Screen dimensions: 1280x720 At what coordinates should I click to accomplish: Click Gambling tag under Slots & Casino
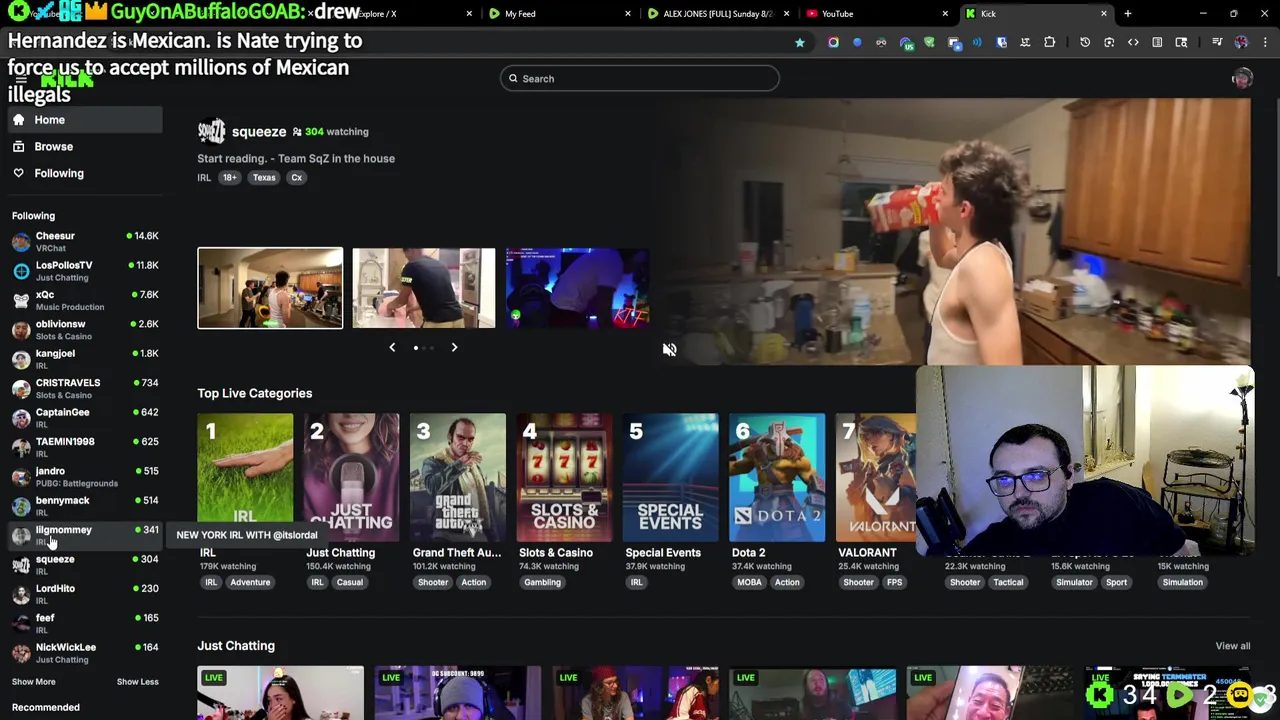coord(542,583)
